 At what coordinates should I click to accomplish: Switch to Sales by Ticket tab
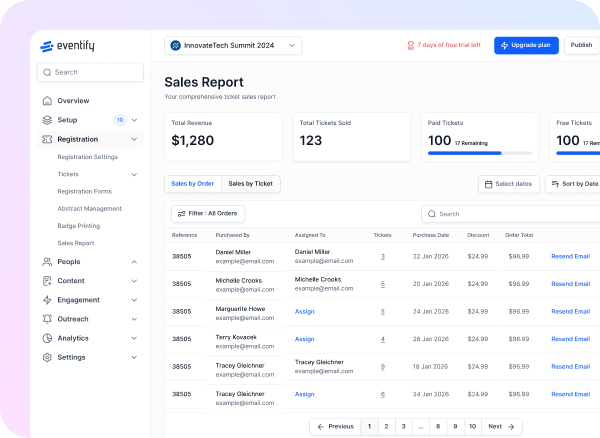pyautogui.click(x=251, y=184)
